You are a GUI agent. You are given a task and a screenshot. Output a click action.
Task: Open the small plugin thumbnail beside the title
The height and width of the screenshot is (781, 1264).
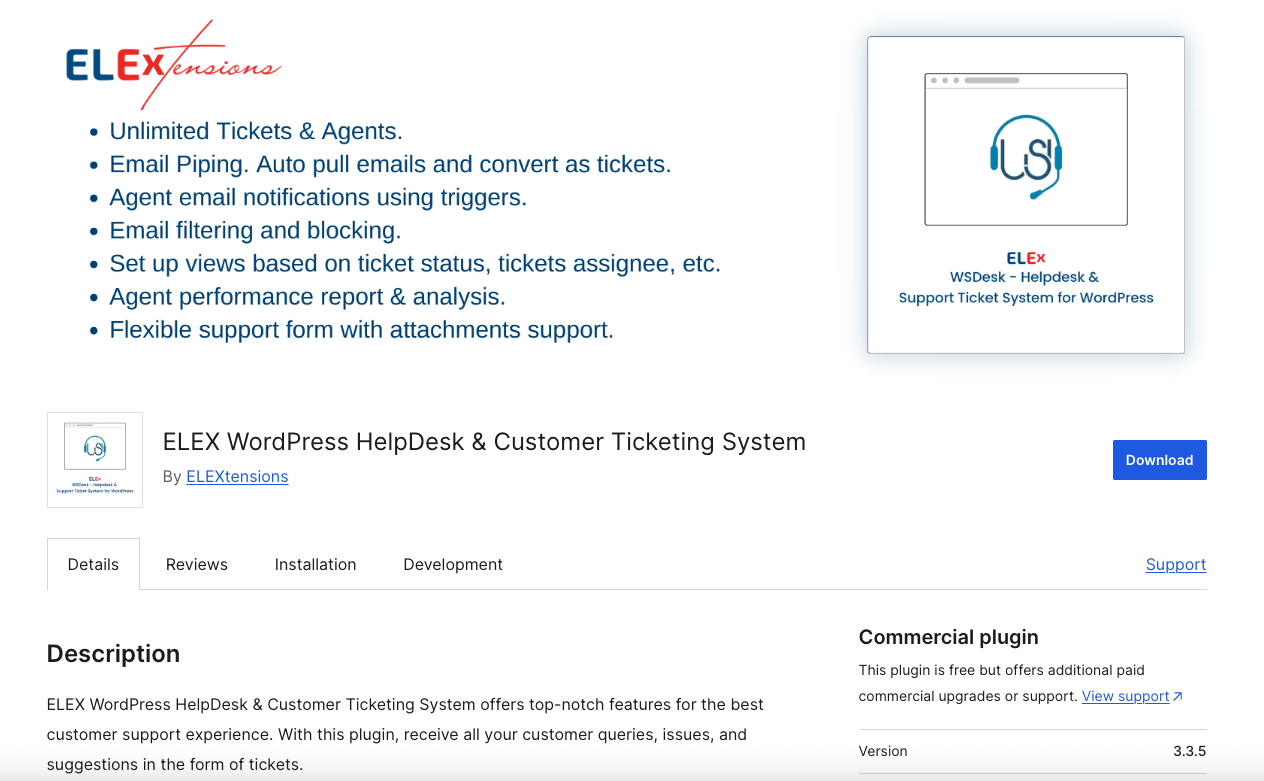point(95,460)
